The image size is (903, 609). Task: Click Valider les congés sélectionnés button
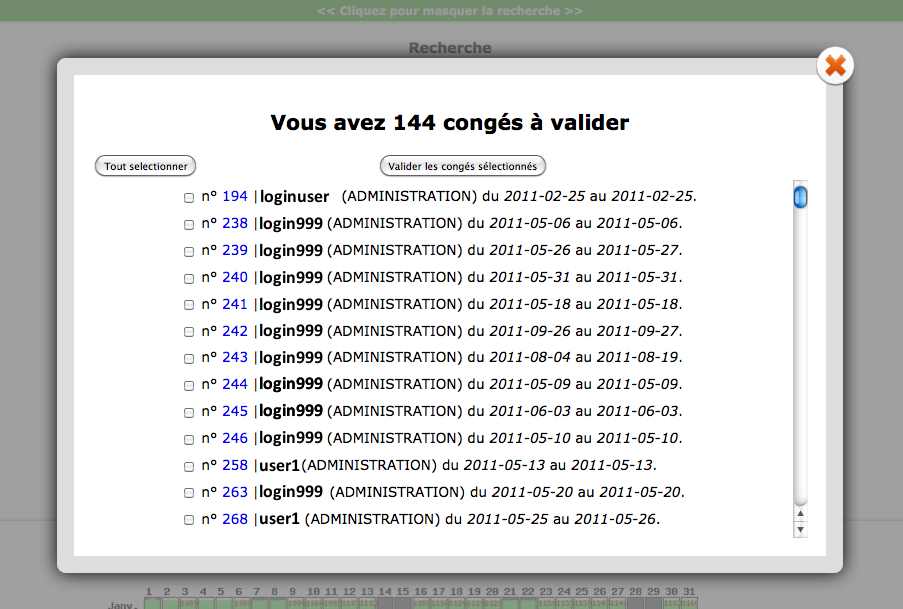462,166
